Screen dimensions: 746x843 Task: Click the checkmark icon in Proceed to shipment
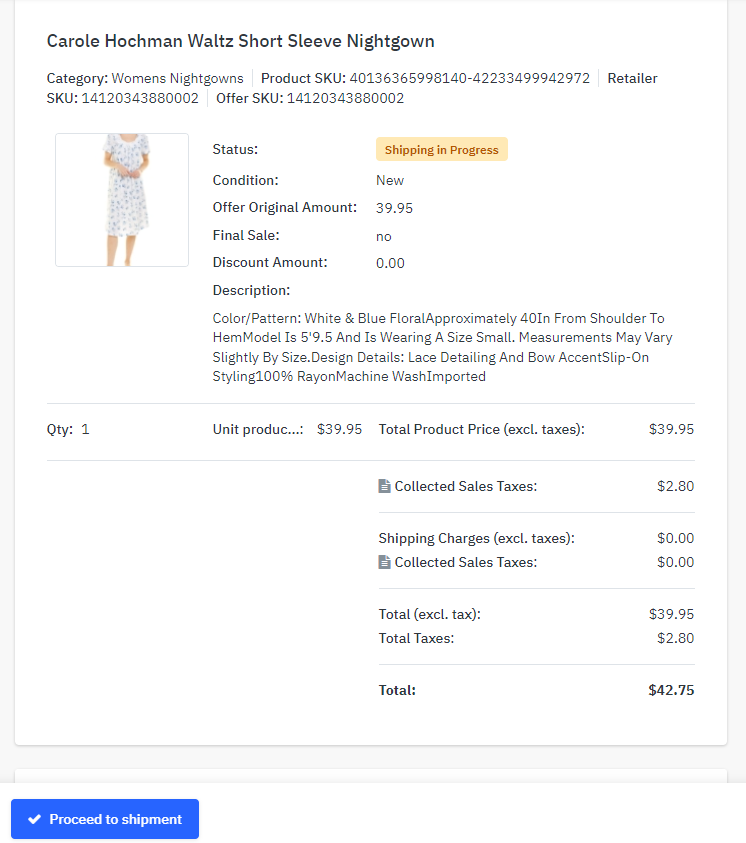click(x=34, y=819)
